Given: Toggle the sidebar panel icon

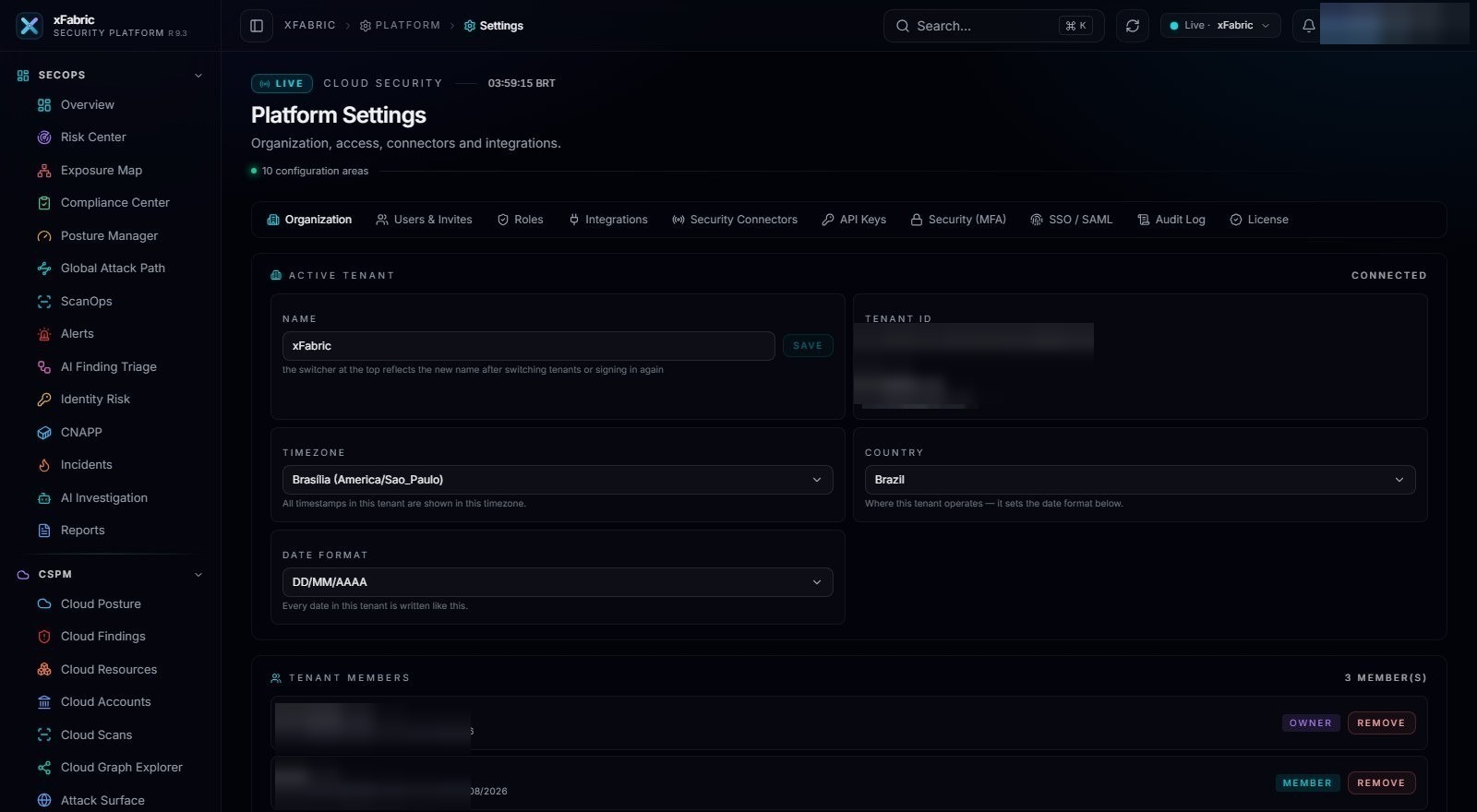Looking at the screenshot, I should coord(257,26).
